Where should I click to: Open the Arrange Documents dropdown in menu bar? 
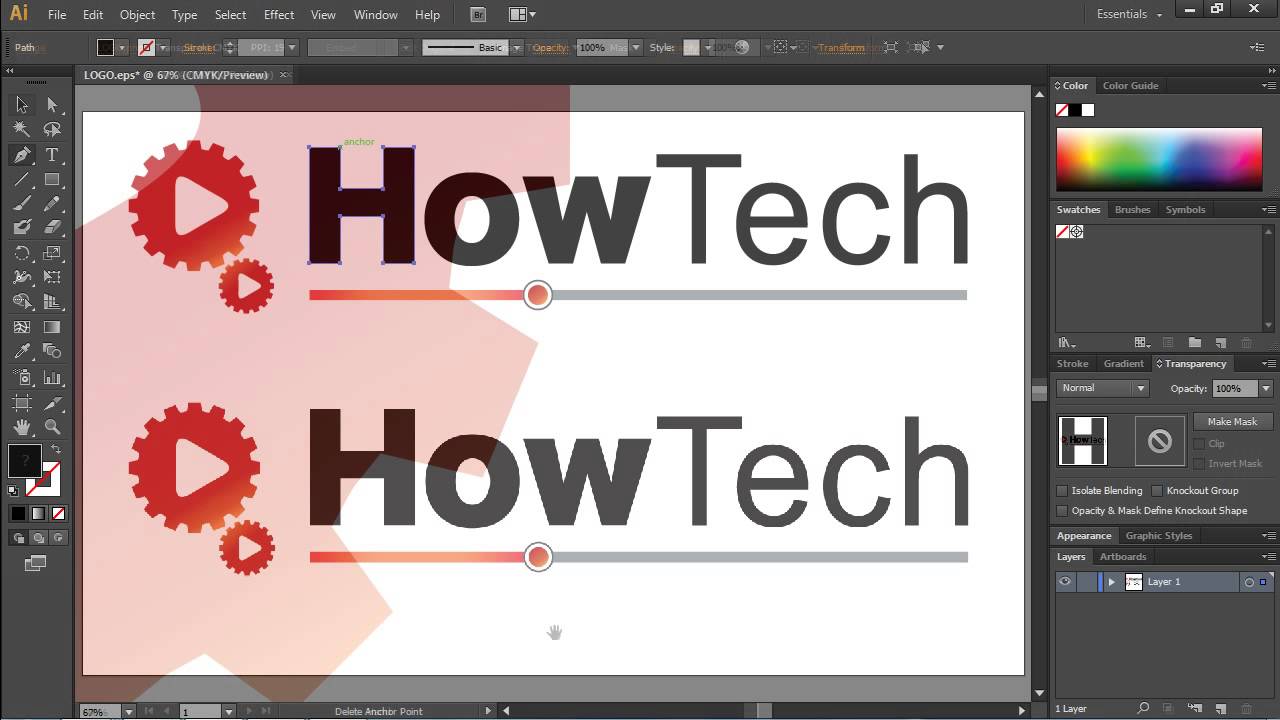[522, 14]
